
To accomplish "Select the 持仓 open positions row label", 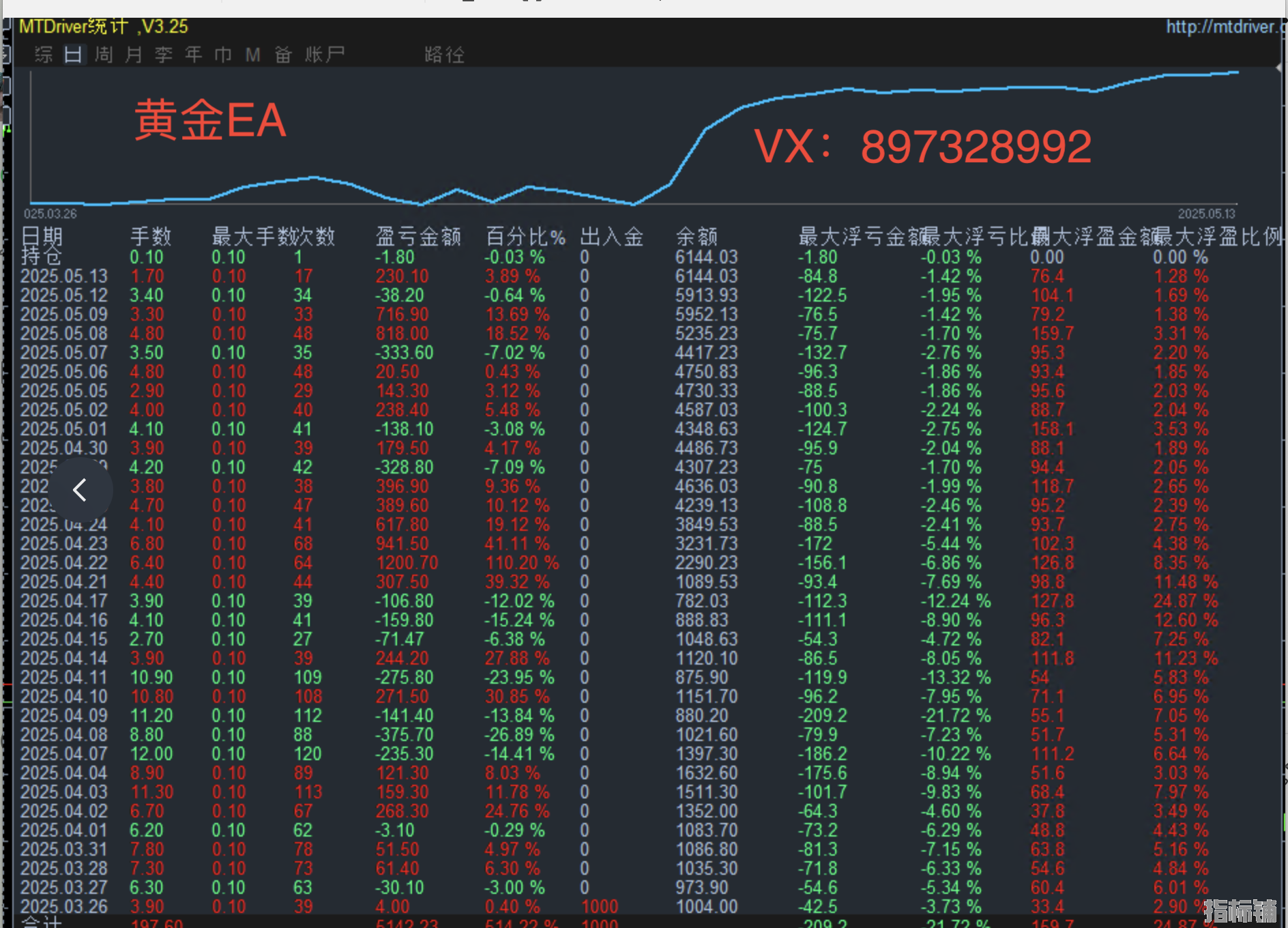I will click(41, 256).
